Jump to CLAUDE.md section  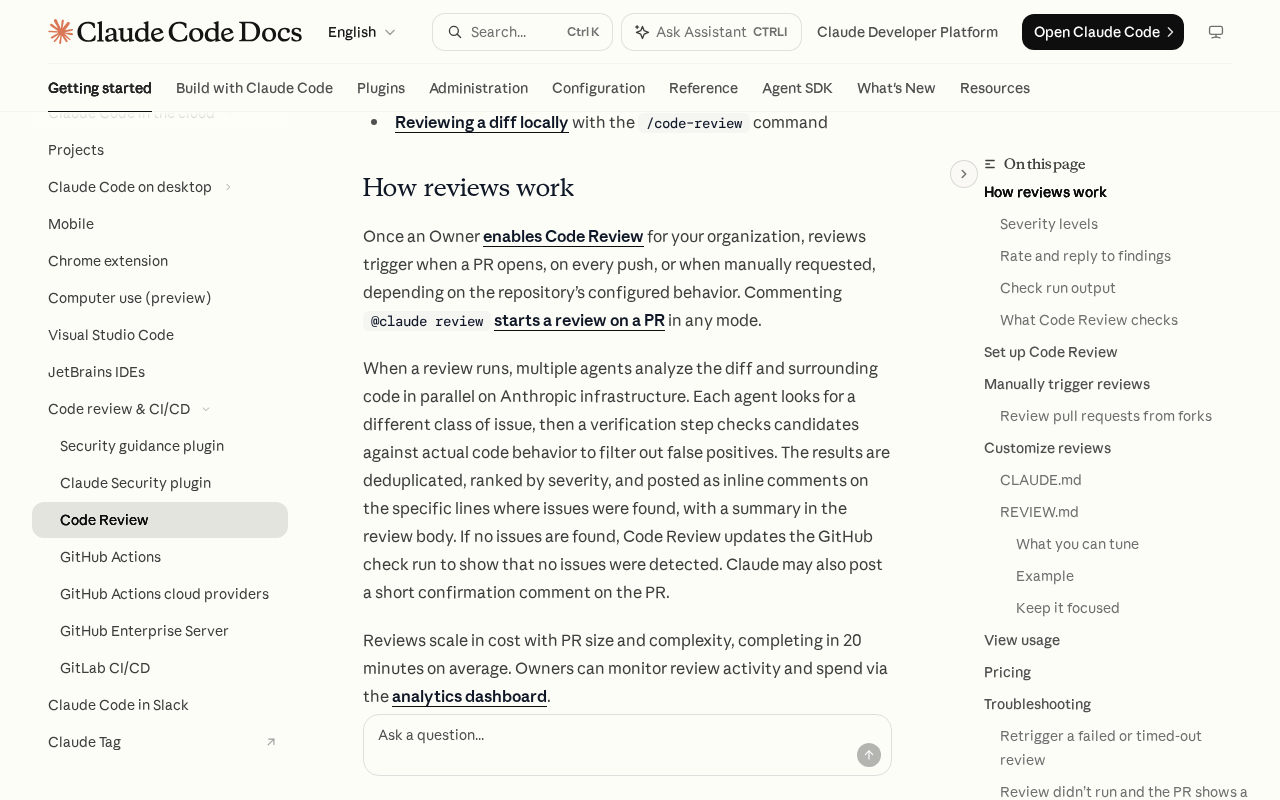tap(1041, 480)
